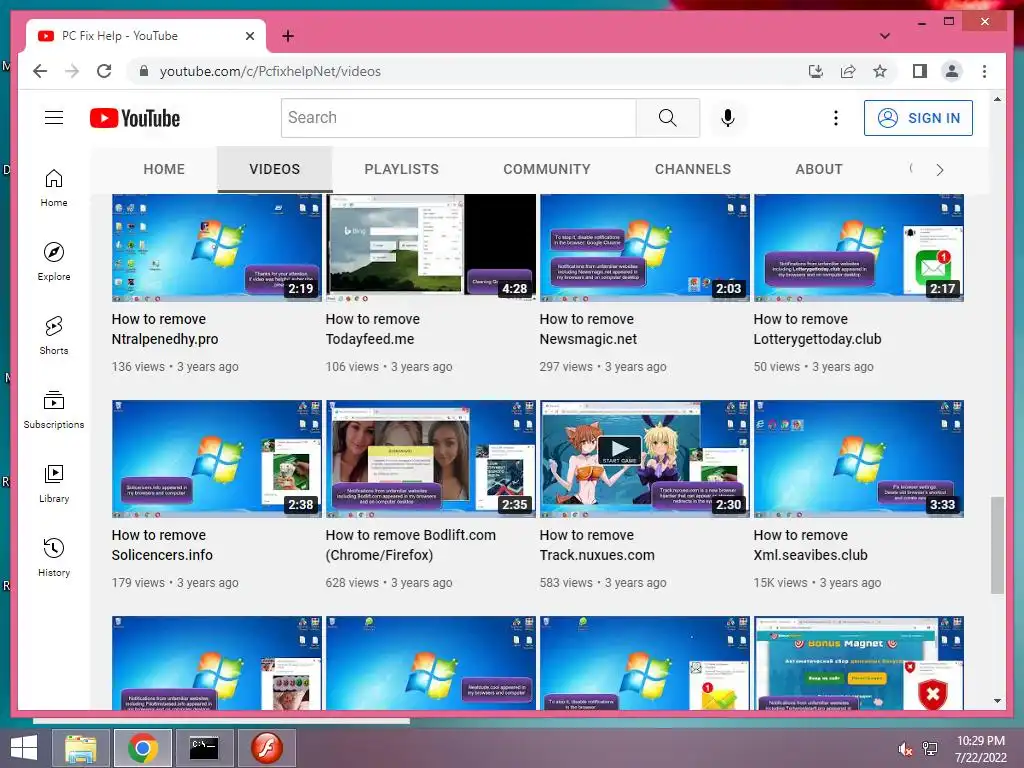Open How to remove Bodlift.com title

click(411, 545)
